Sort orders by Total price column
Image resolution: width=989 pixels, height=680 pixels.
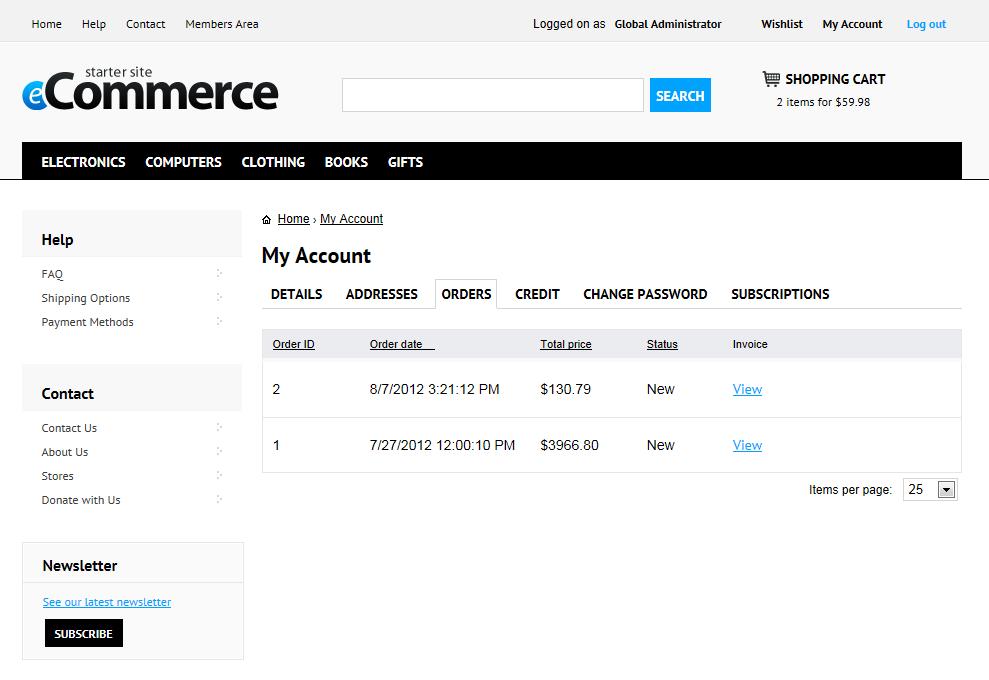566,344
